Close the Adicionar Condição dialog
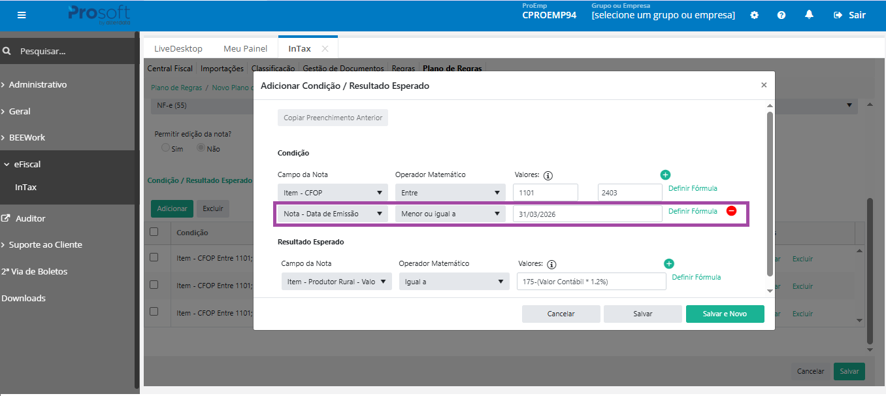Screen dimensions: 886x396 coord(764,85)
